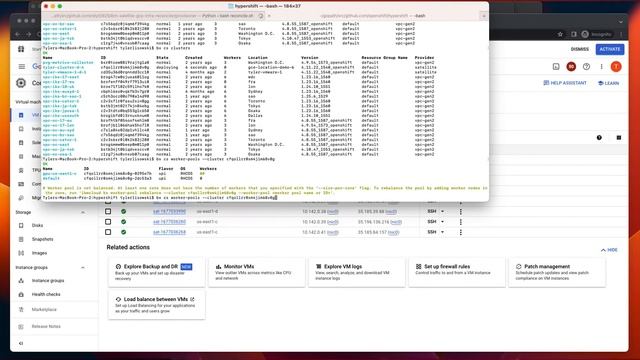
Task: Open nic0 link beside 35.185.84.157
Action: coord(393,232)
